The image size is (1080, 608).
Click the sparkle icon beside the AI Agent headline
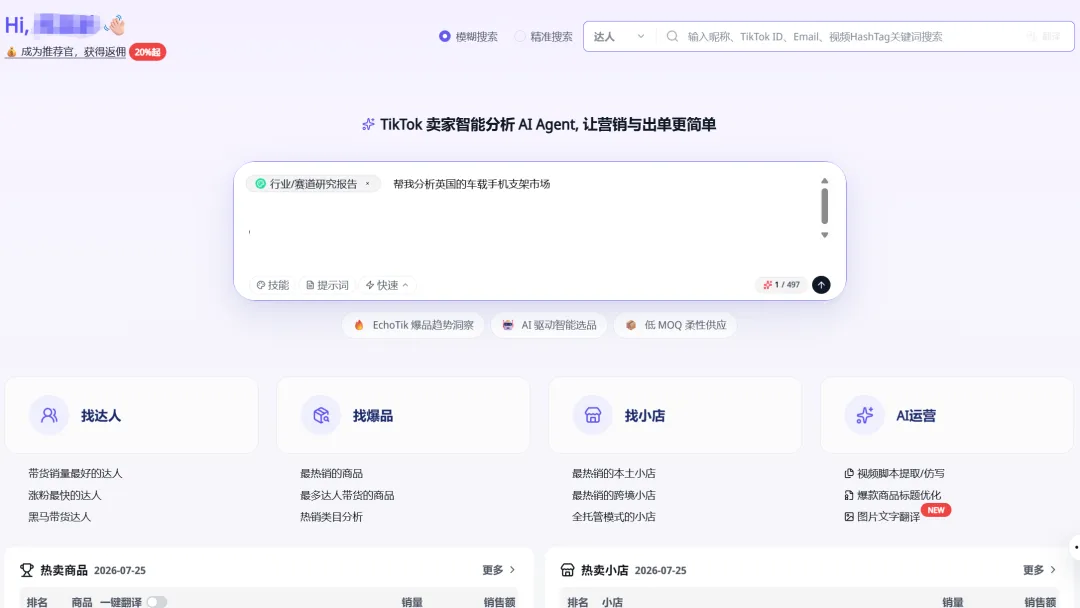click(x=368, y=125)
